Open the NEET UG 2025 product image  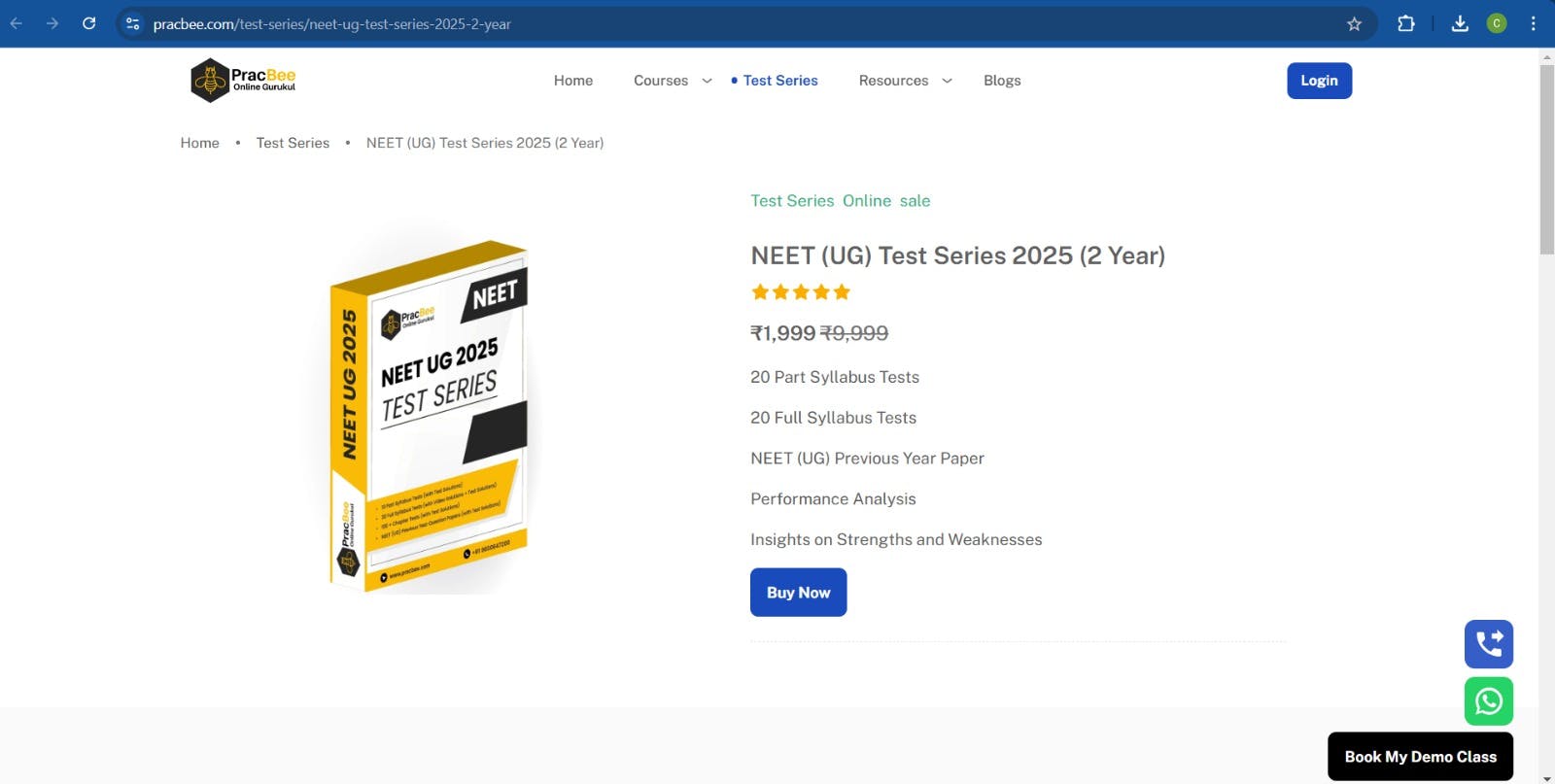point(430,416)
